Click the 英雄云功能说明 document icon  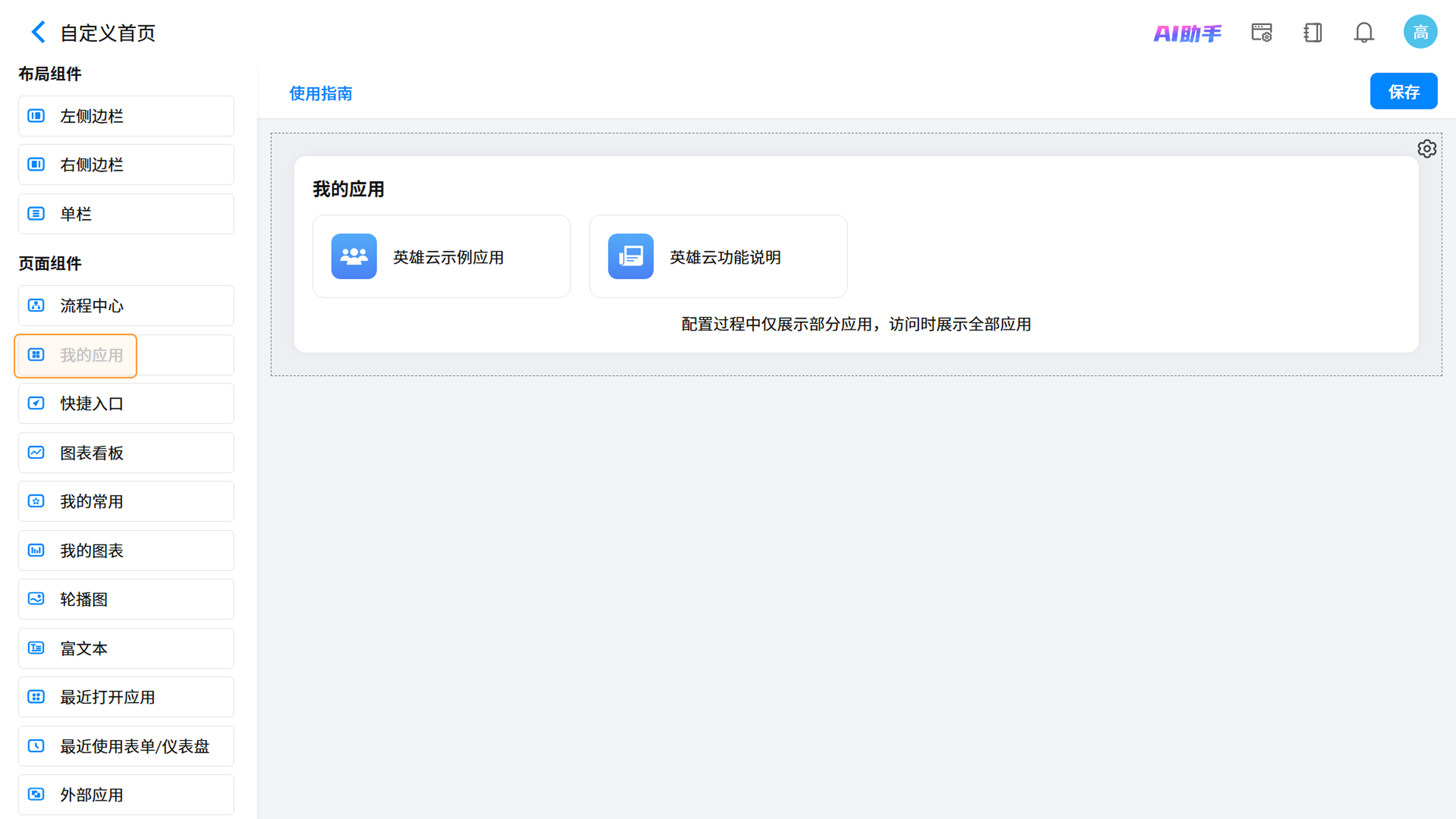click(x=631, y=257)
